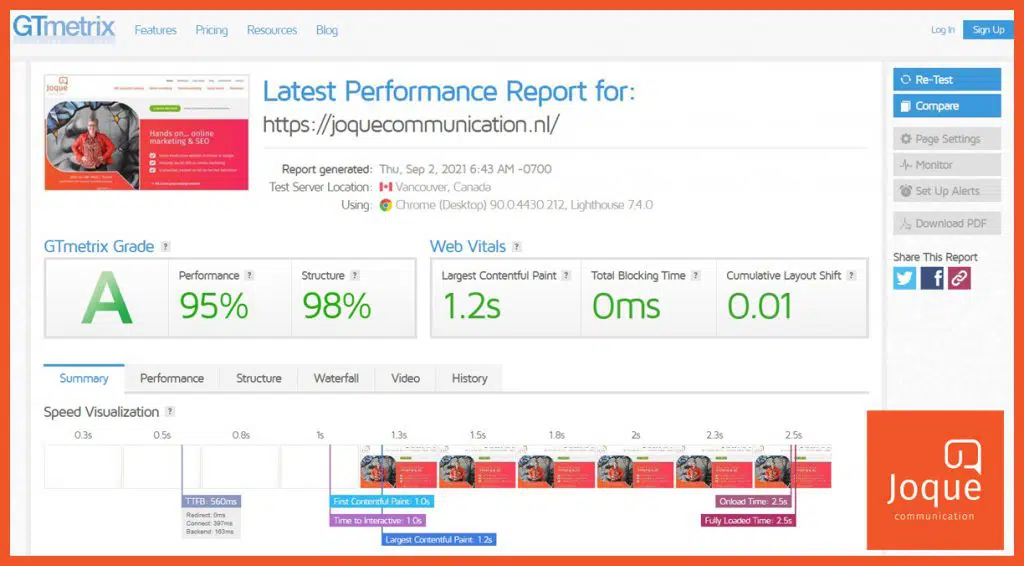Open the Pricing page
This screenshot has width=1024, height=566.
[x=212, y=30]
